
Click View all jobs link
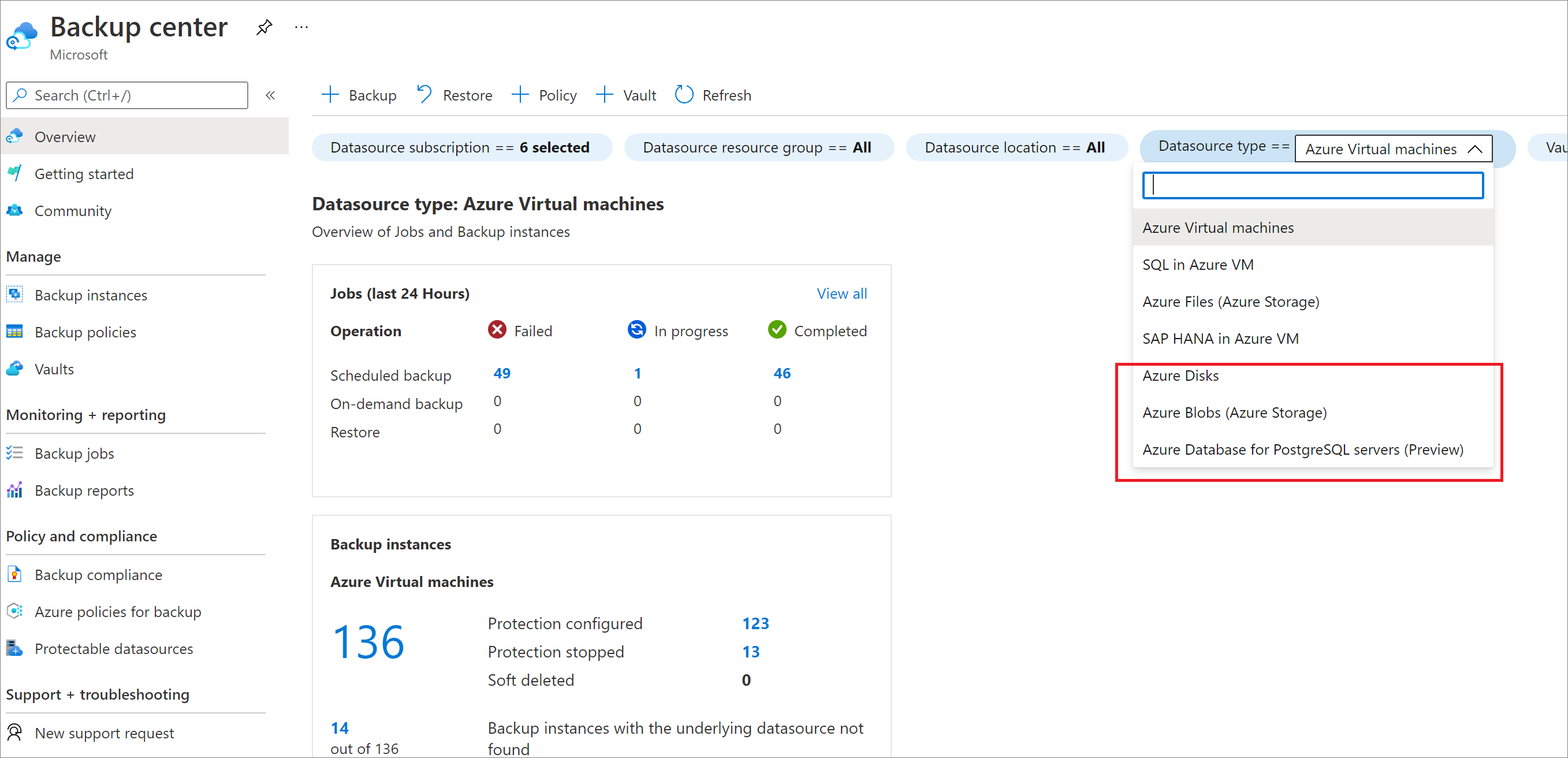(x=842, y=293)
